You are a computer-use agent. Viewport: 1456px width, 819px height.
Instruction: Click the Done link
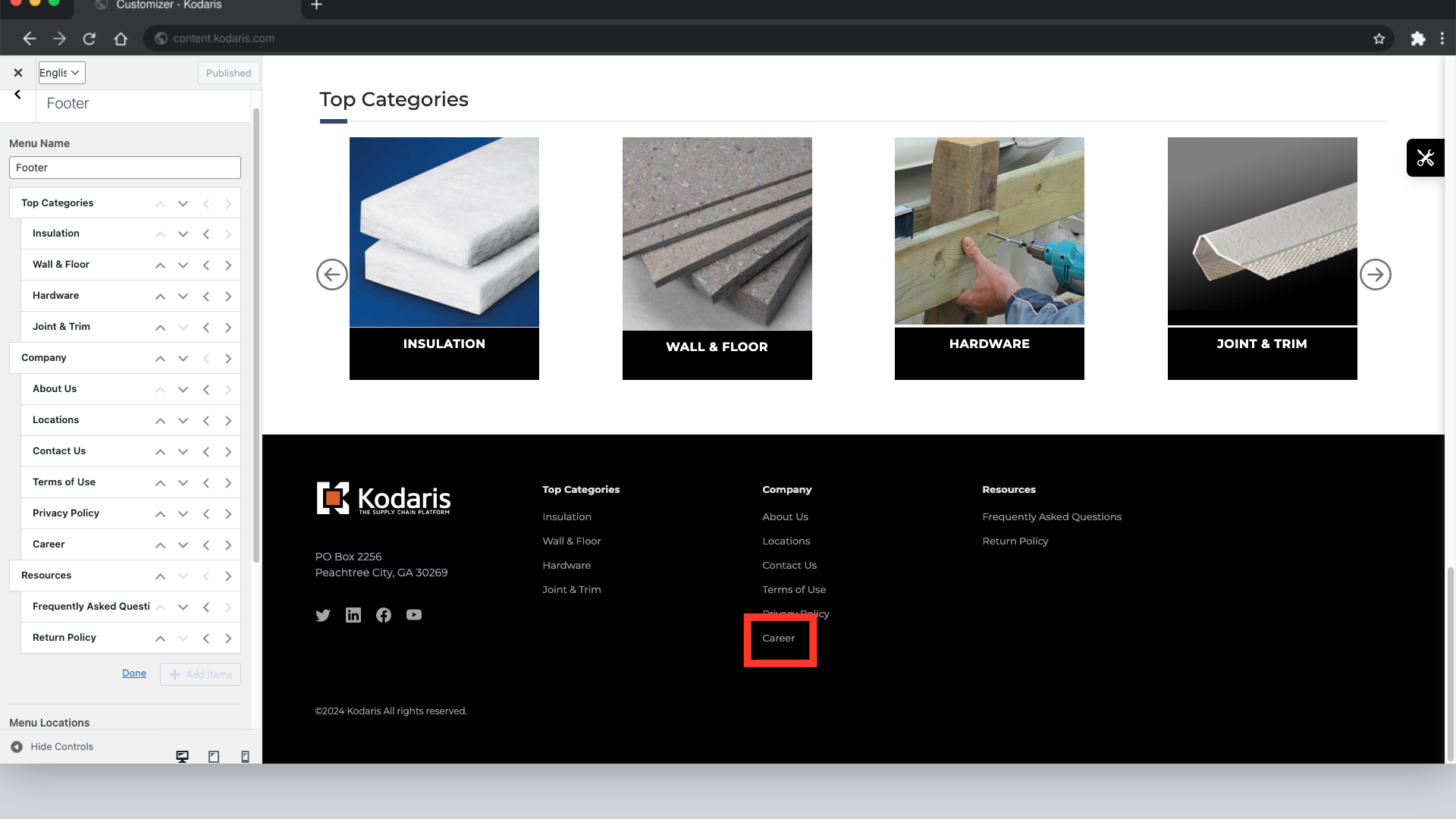[134, 673]
